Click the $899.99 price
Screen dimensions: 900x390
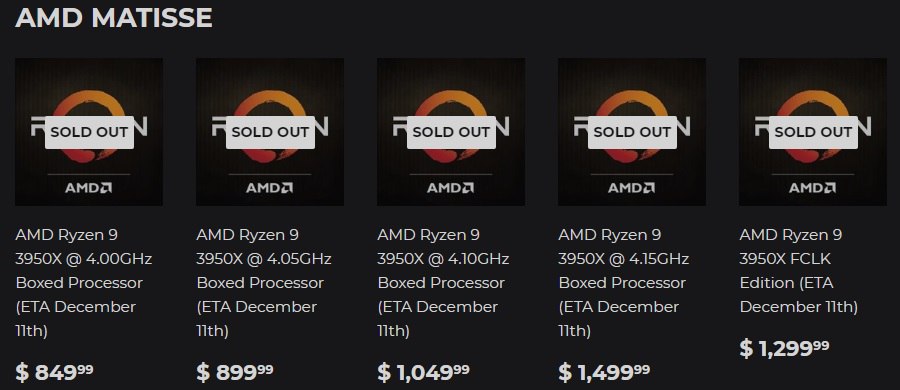235,372
